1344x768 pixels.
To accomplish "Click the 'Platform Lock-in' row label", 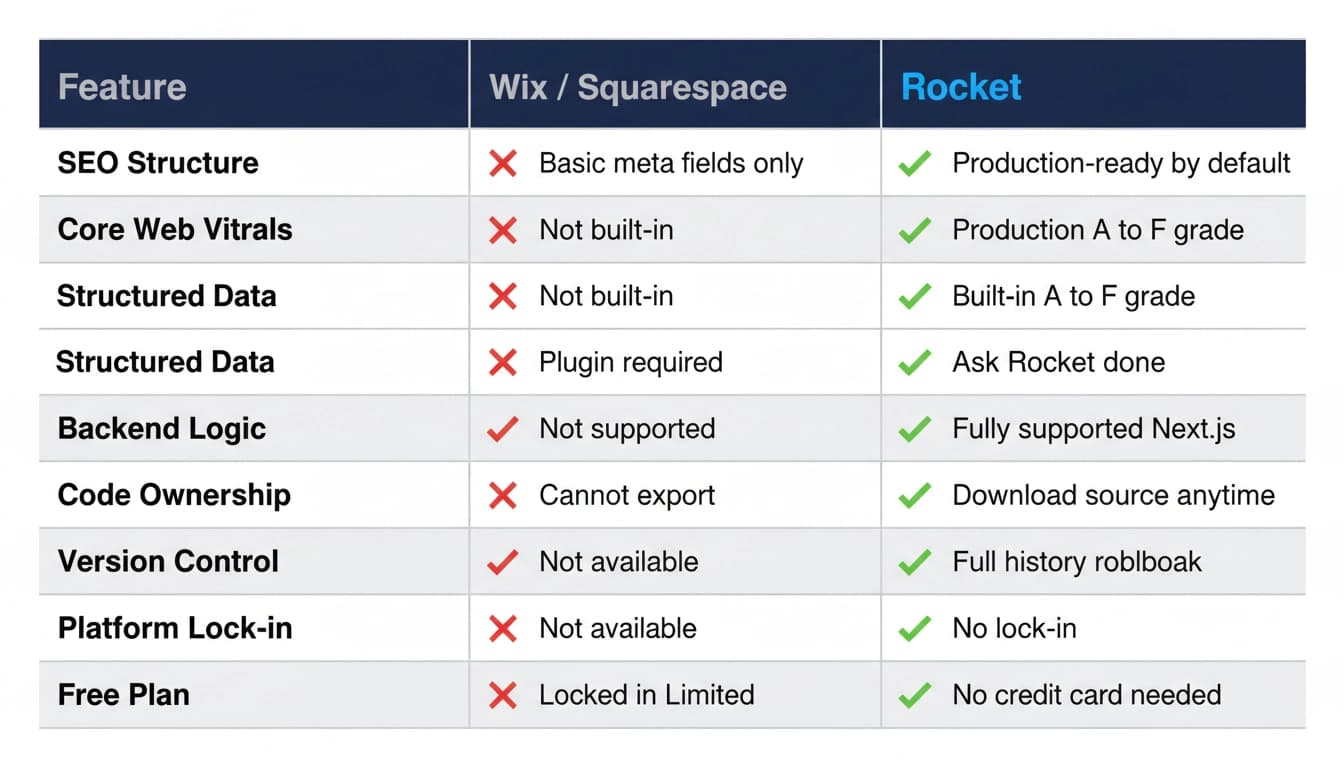I will (x=175, y=628).
